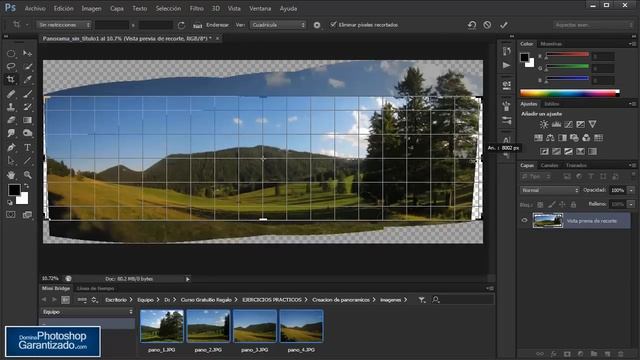Open the Actions panel play icon
640x360 pixels.
[x=507, y=65]
